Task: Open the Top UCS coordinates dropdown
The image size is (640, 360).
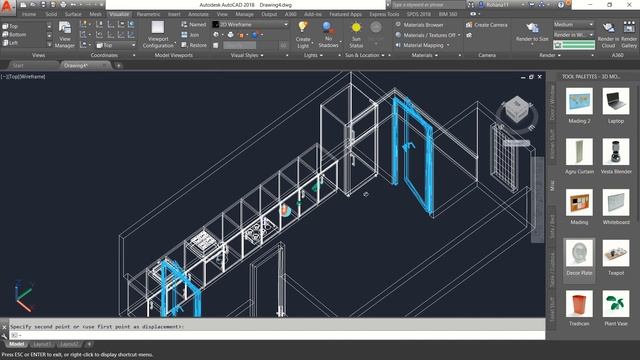Action: click(116, 45)
